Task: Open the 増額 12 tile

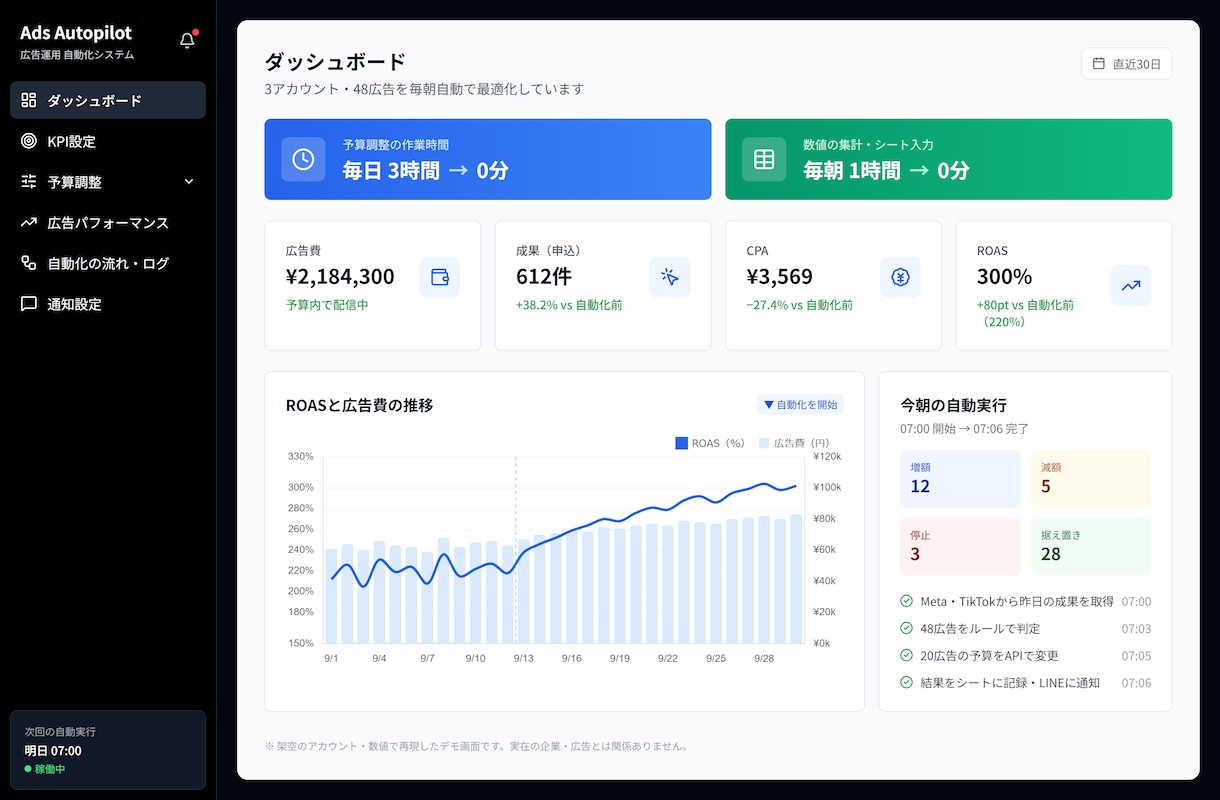Action: 960,478
